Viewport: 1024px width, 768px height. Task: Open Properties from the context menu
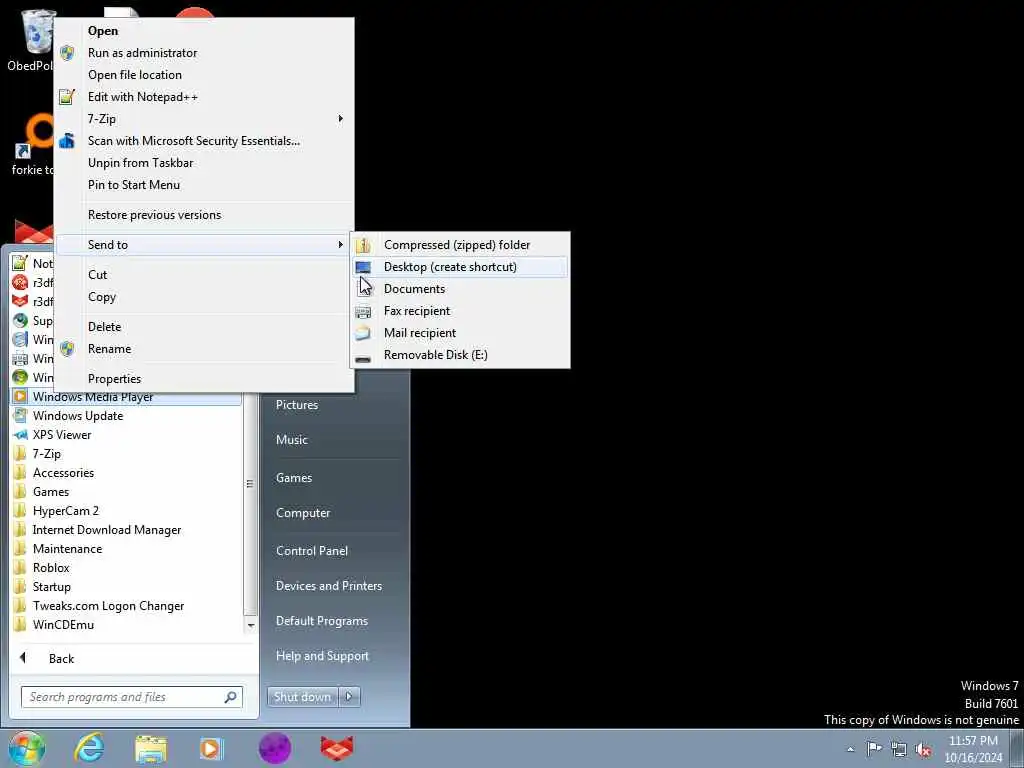204,379
